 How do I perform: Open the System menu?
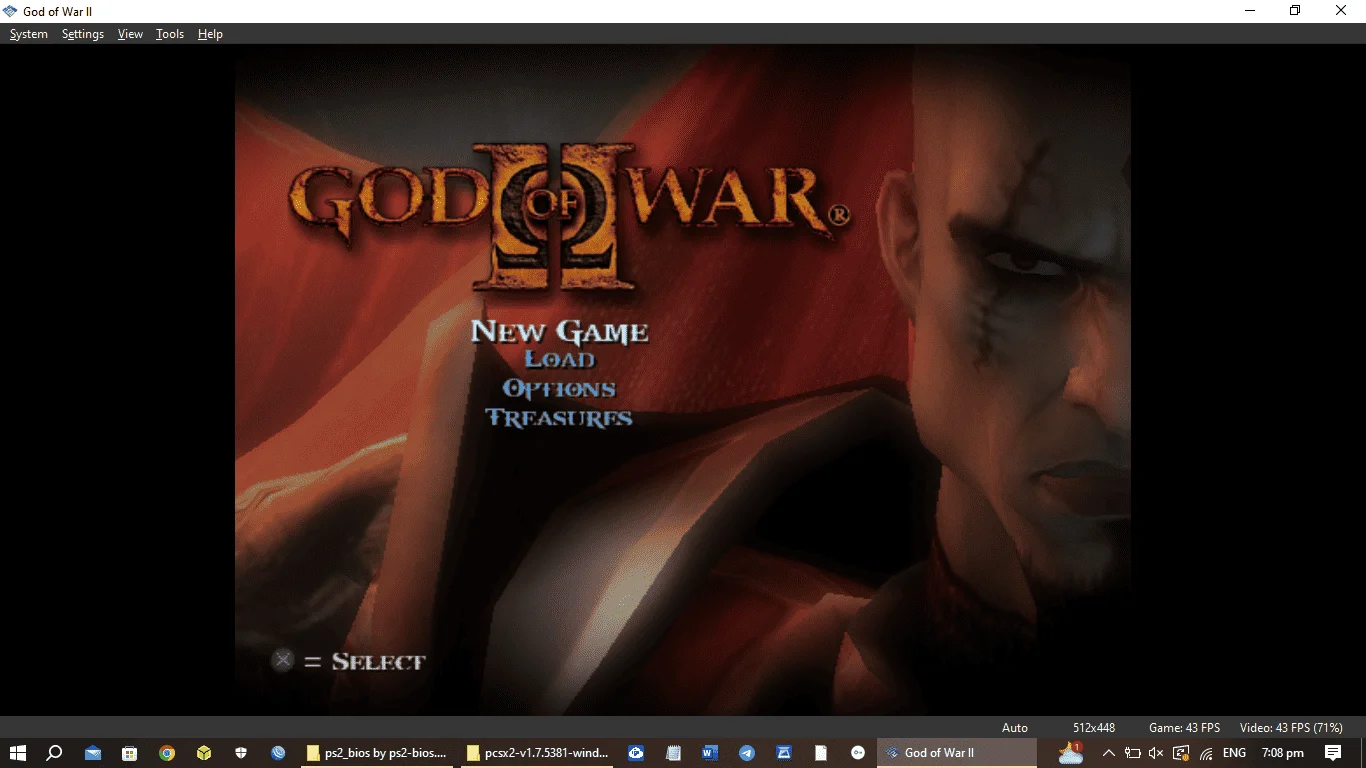pyautogui.click(x=29, y=34)
